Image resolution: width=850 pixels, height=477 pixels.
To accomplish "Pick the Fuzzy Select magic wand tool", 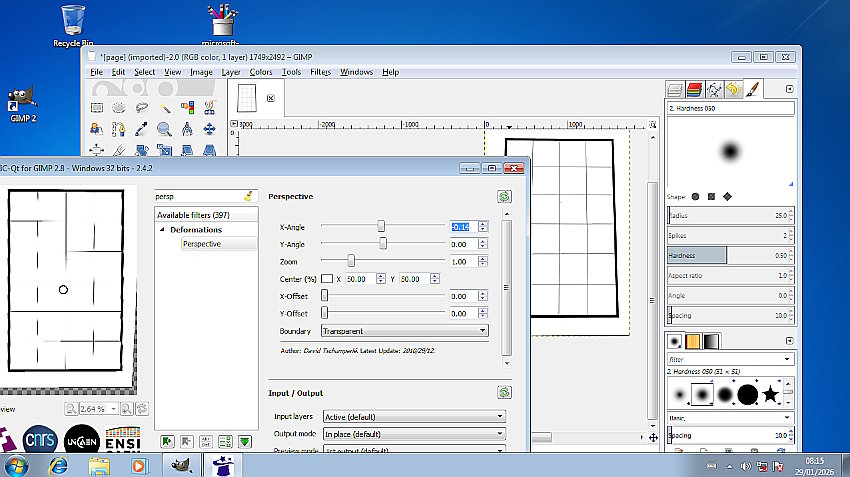I will point(165,107).
